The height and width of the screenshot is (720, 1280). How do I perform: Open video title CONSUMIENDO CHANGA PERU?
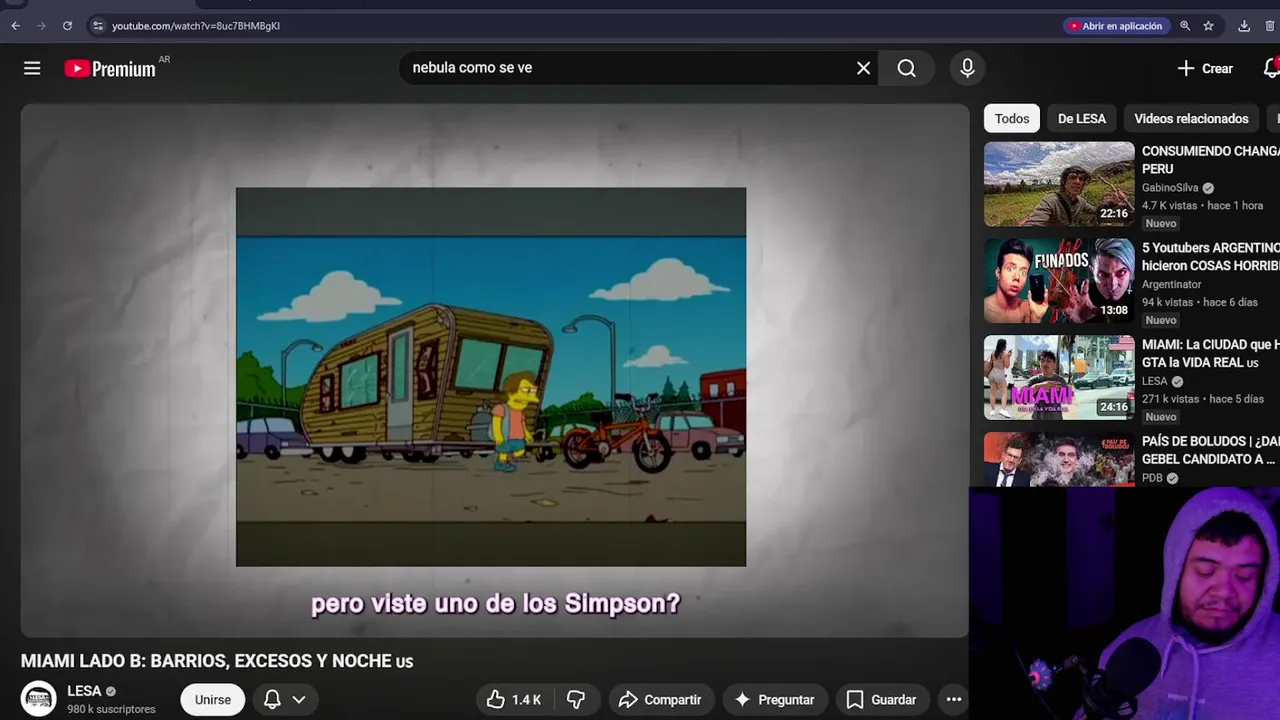point(1211,160)
